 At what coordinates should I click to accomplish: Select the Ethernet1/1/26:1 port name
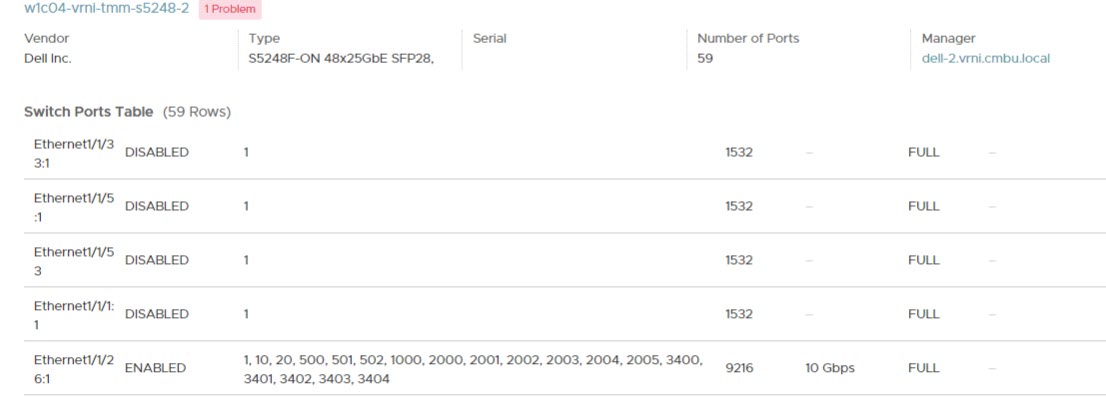coord(74,368)
